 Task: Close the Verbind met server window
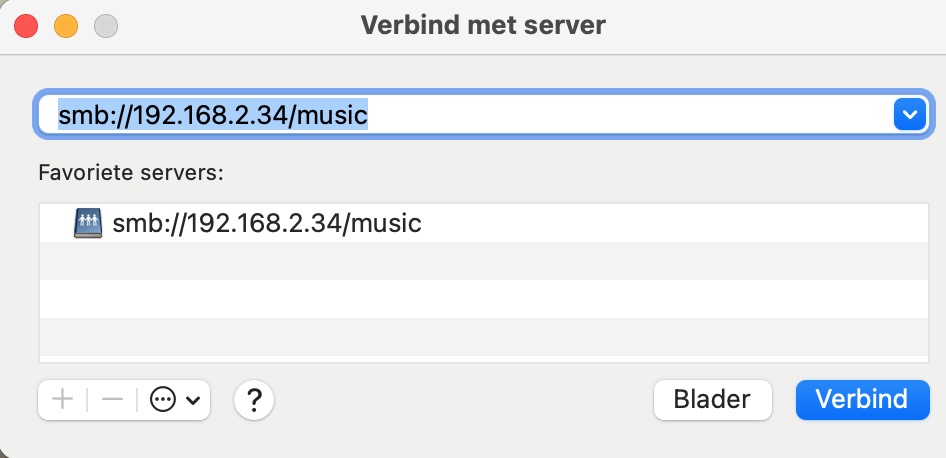click(x=26, y=27)
